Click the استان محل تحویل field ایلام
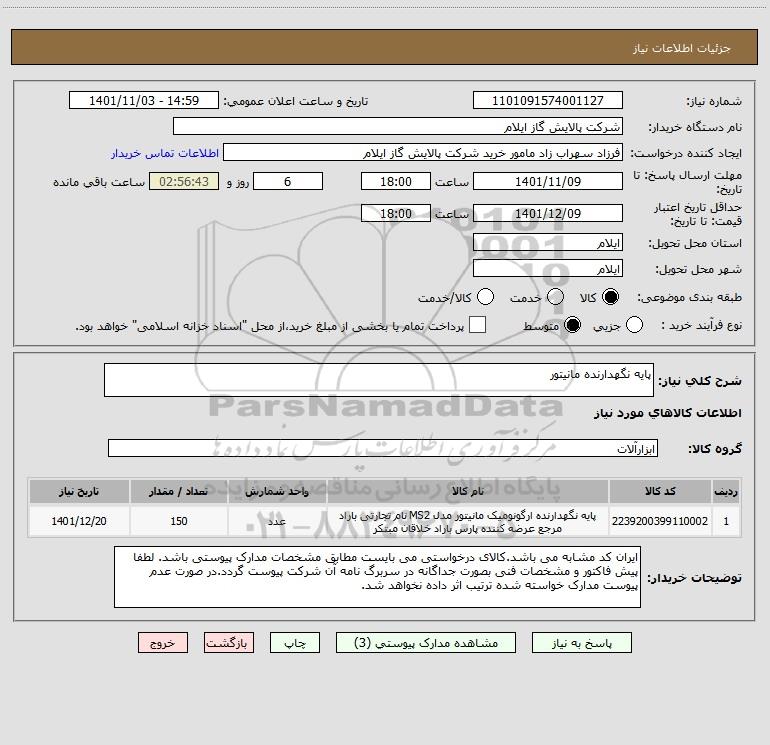Viewport: 770px width, 745px height. (548, 242)
